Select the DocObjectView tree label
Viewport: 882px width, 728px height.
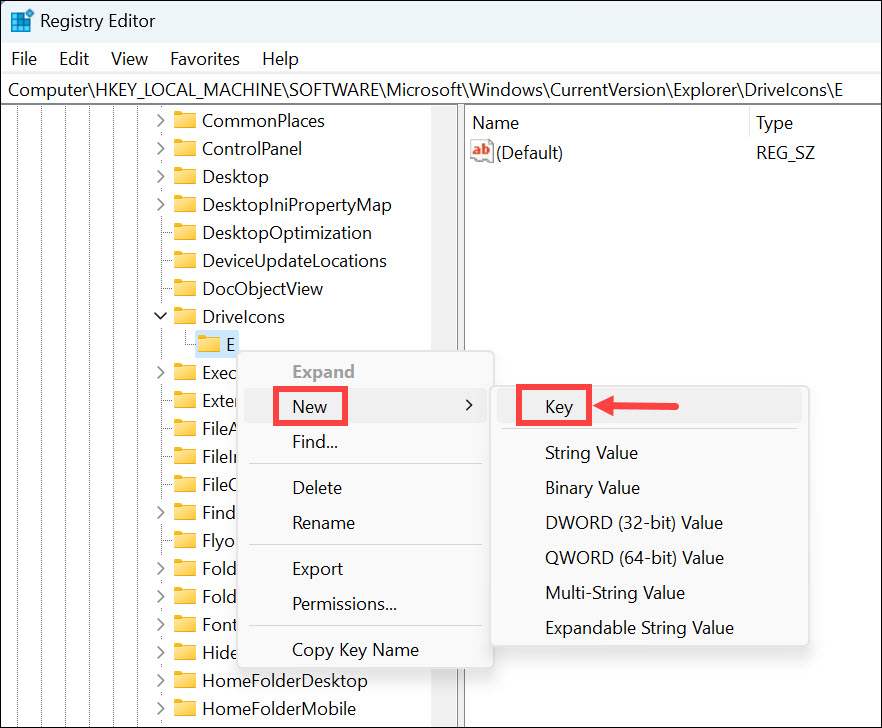pos(263,289)
